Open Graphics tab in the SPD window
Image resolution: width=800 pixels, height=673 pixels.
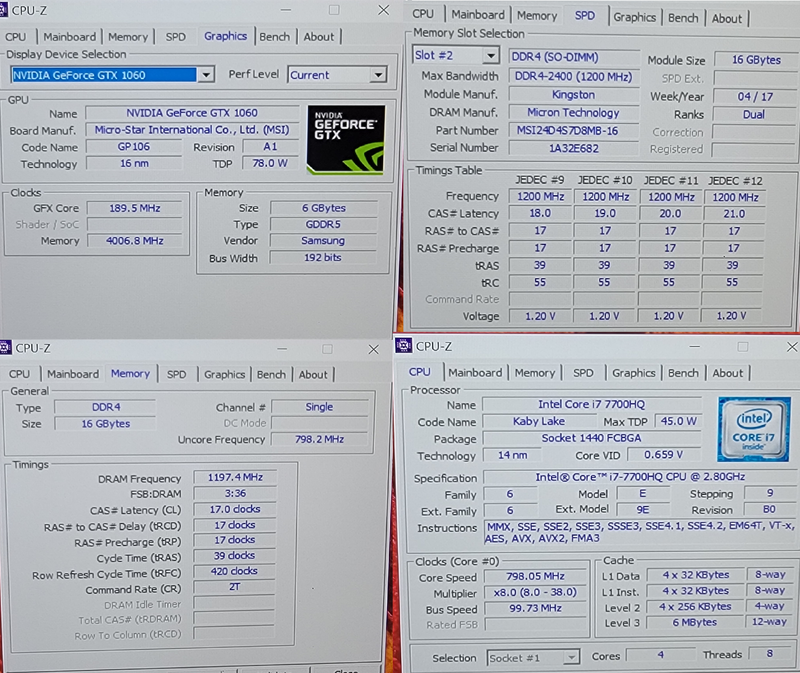click(635, 17)
